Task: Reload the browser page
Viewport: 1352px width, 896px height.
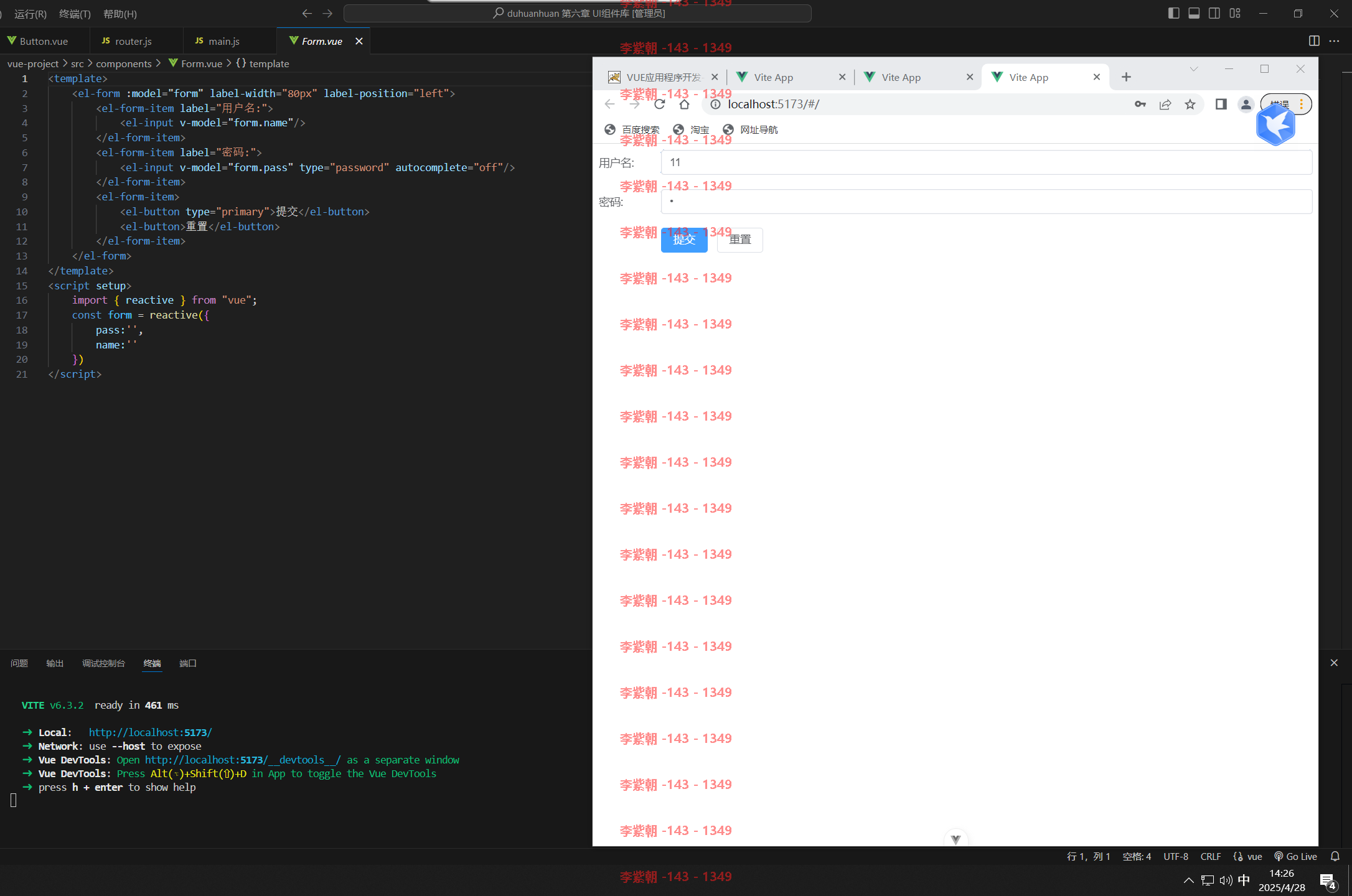Action: (x=660, y=104)
